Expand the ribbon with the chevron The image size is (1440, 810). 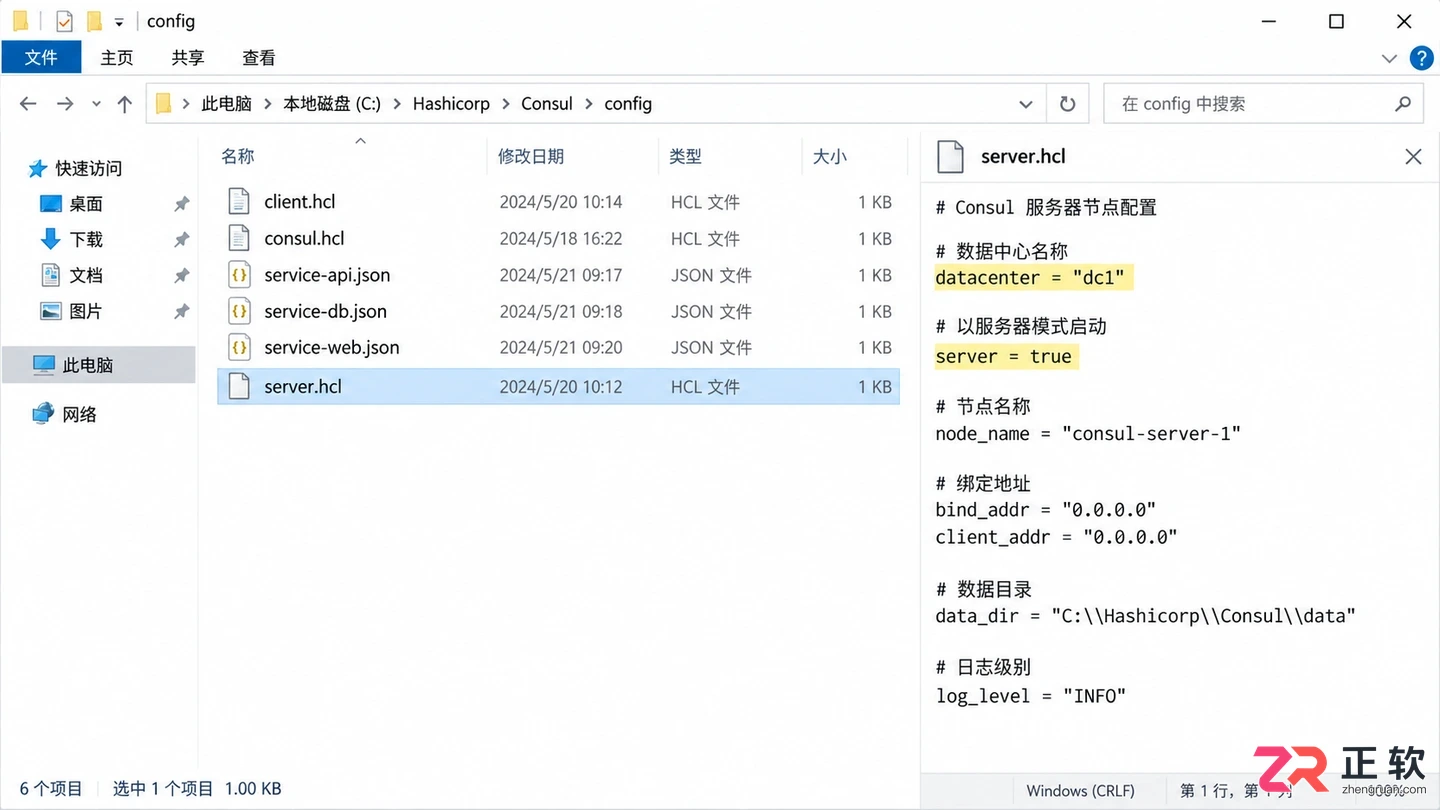[1389, 58]
